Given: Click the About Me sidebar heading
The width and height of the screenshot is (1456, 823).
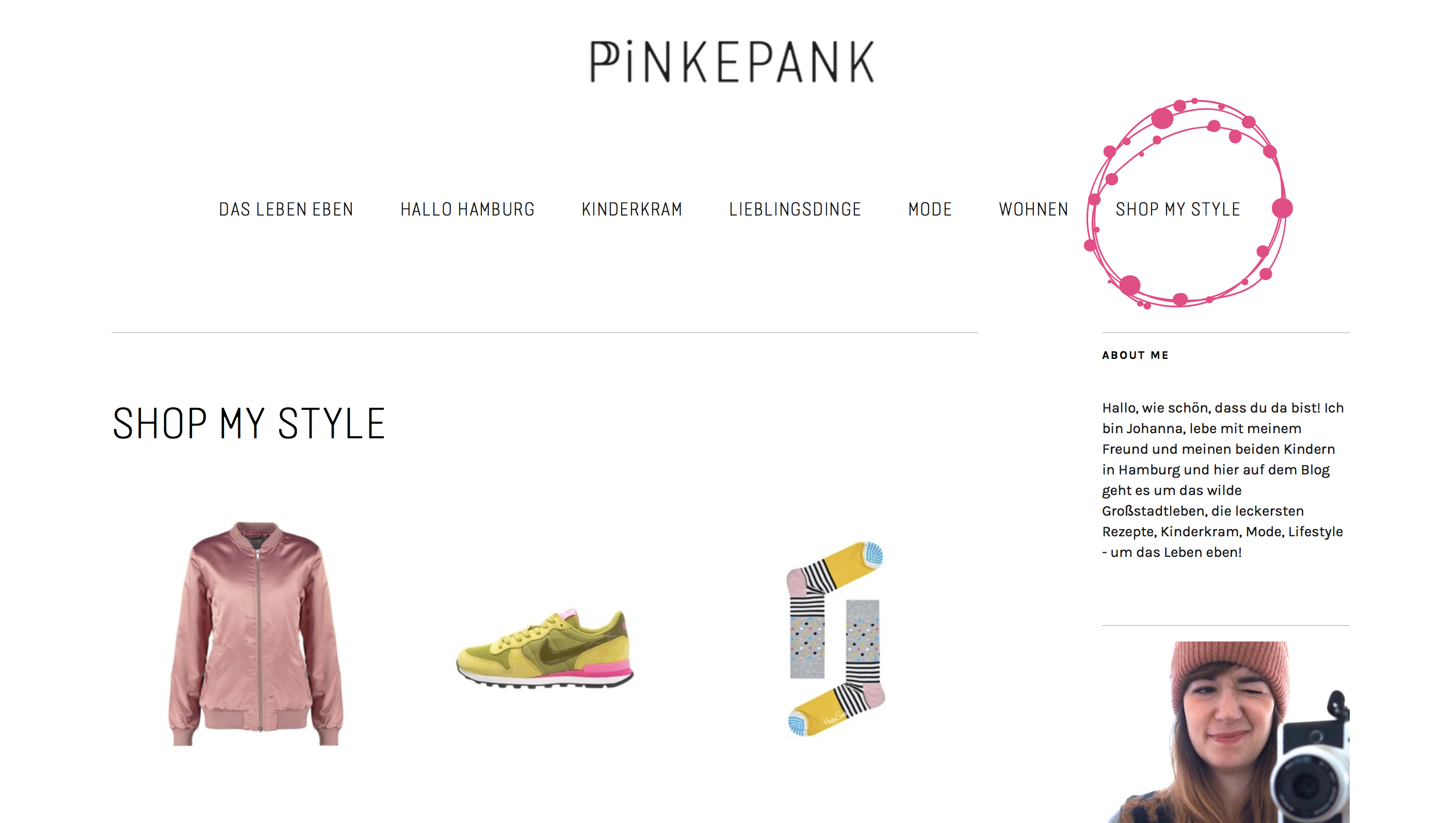Looking at the screenshot, I should (1135, 355).
